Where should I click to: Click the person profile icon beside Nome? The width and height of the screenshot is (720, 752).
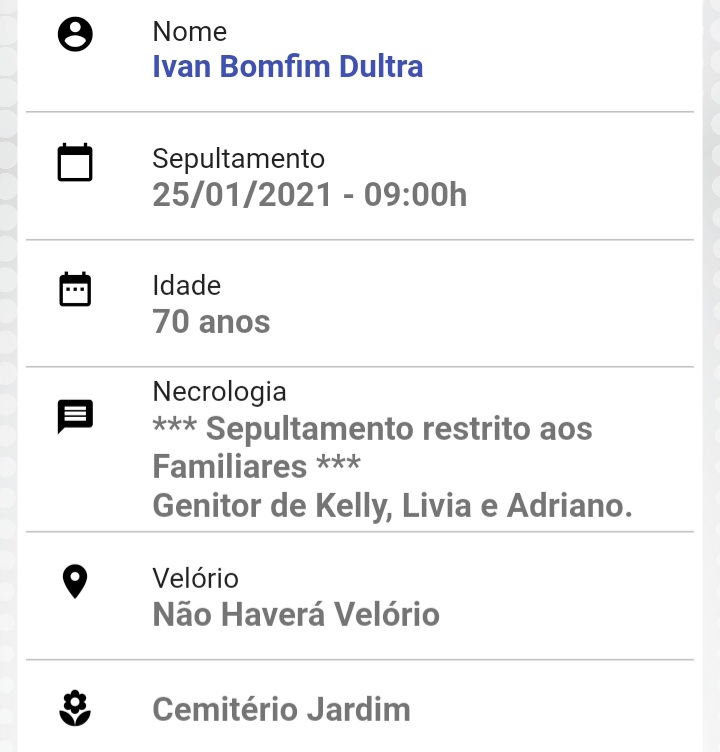coord(75,34)
